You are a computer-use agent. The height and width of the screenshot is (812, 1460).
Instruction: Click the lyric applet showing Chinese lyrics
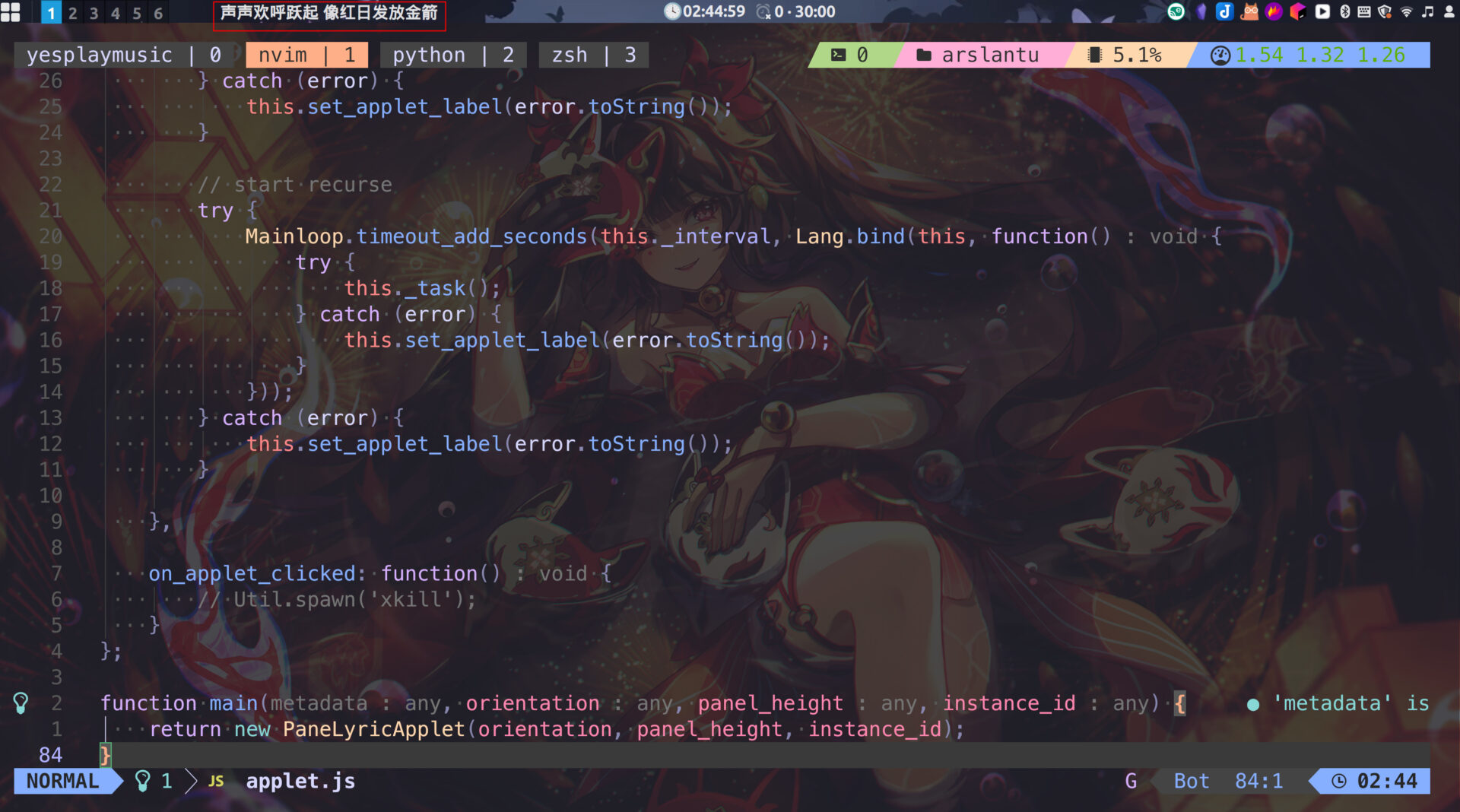point(328,13)
